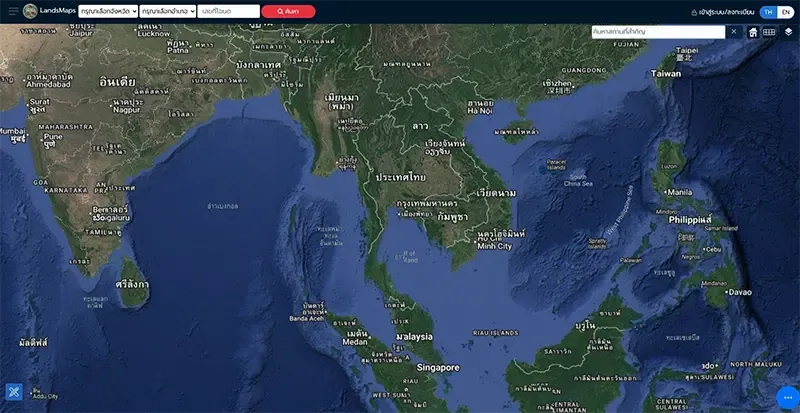This screenshot has width=800, height=413.
Task: Click the MAHARASHTRA state label
Action: point(66,127)
